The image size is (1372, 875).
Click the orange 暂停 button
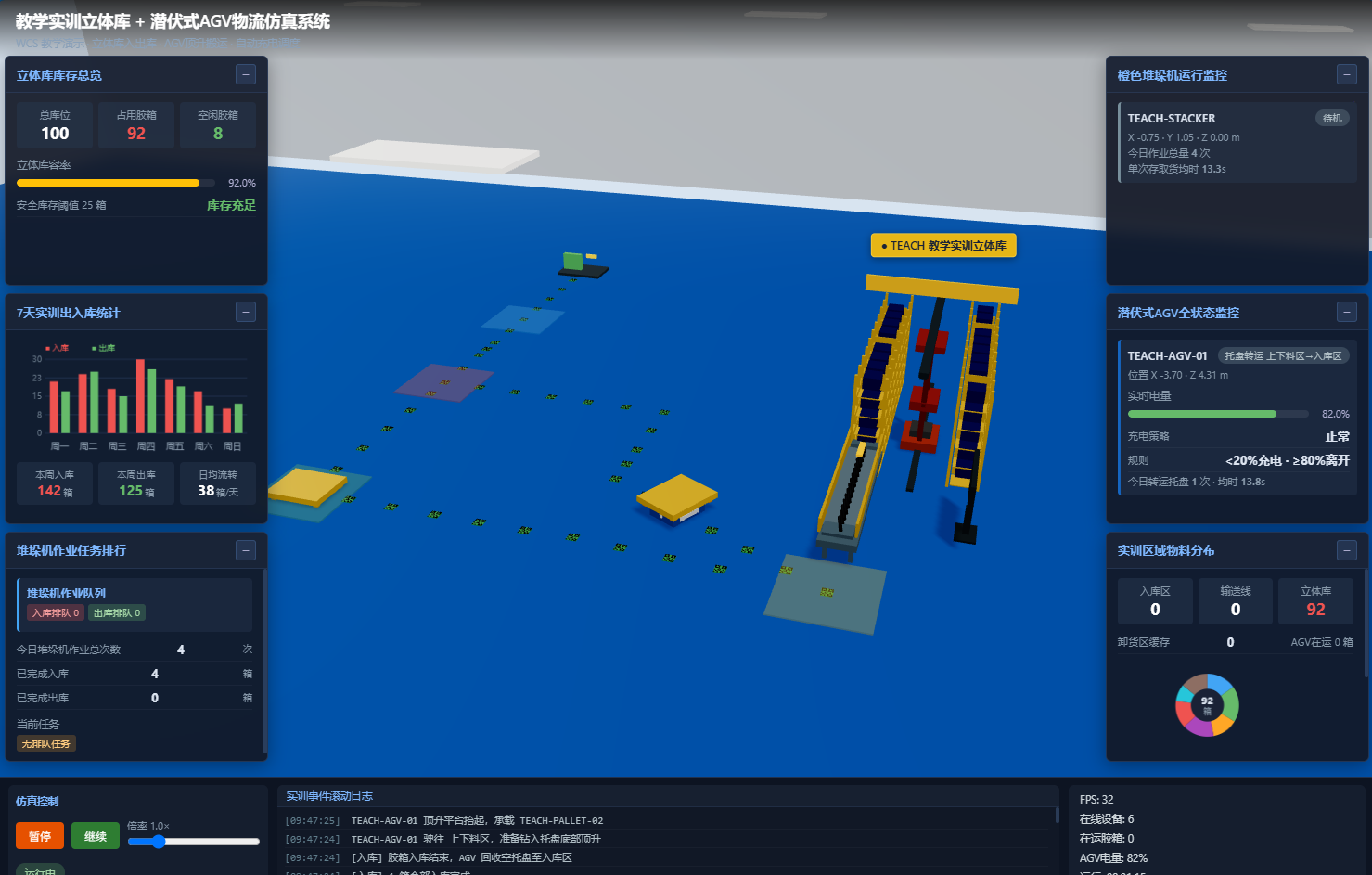[40, 836]
